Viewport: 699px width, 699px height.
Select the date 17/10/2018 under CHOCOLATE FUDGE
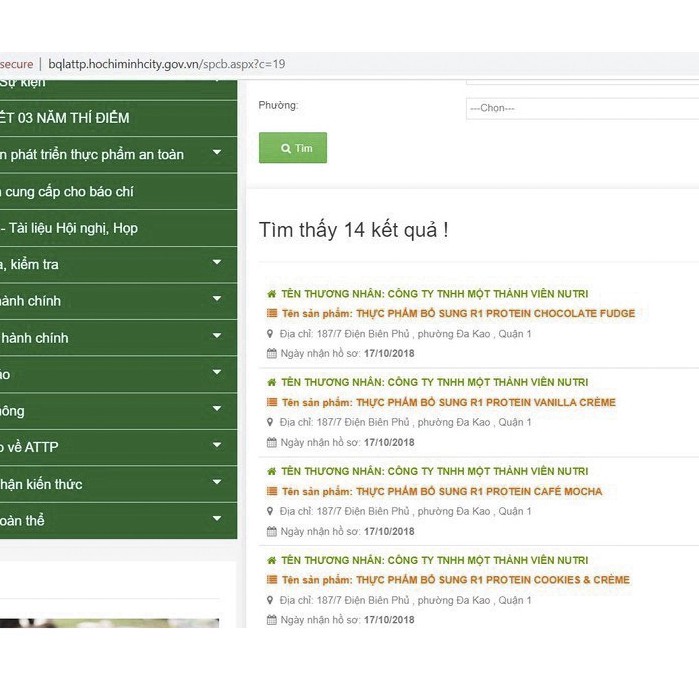tap(389, 354)
